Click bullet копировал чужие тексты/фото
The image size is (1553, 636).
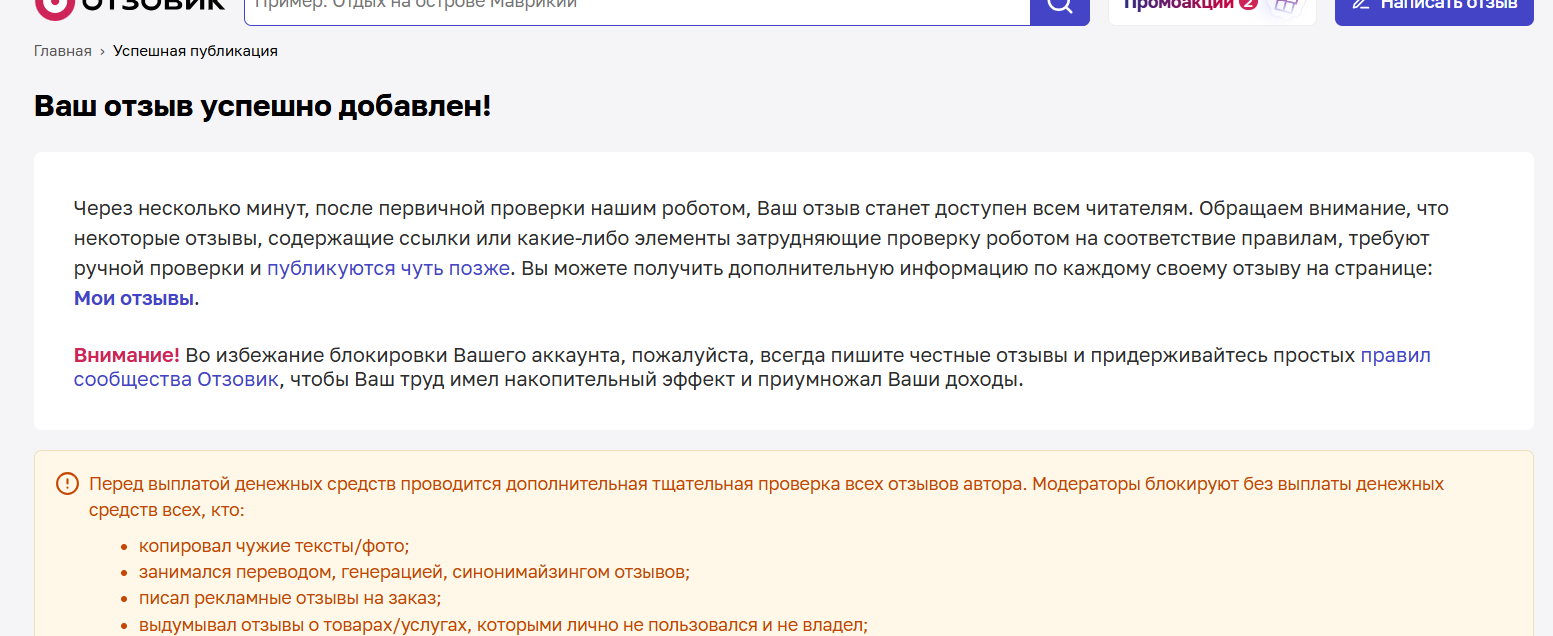pyautogui.click(x=274, y=546)
